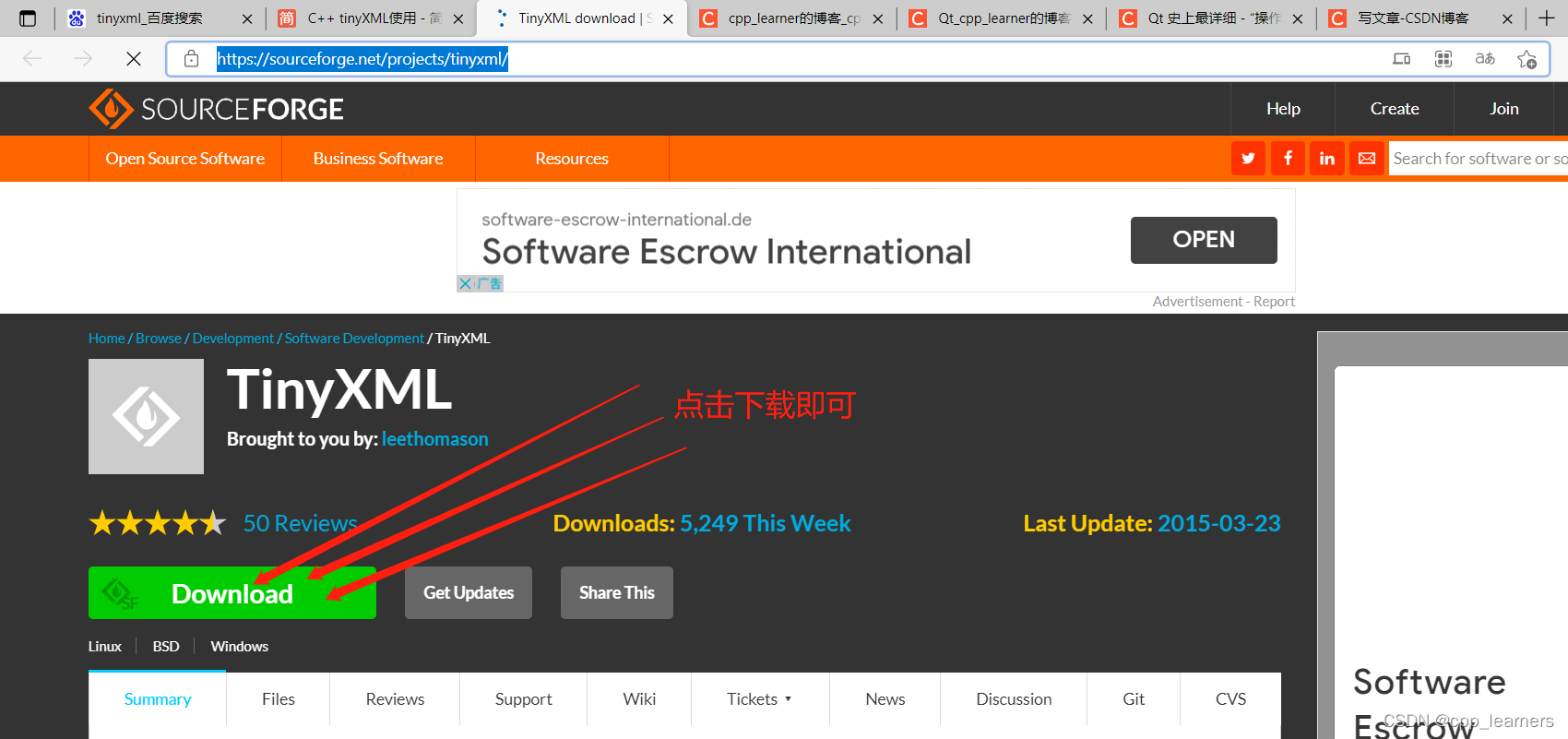Go to Home breadcrumb

coord(106,339)
